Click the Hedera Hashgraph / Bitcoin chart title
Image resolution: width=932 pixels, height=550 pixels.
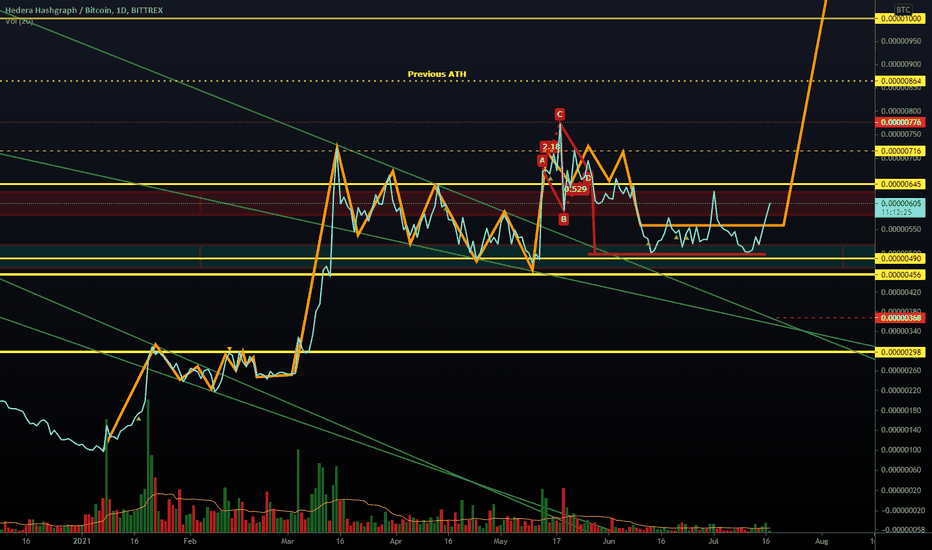[84, 10]
